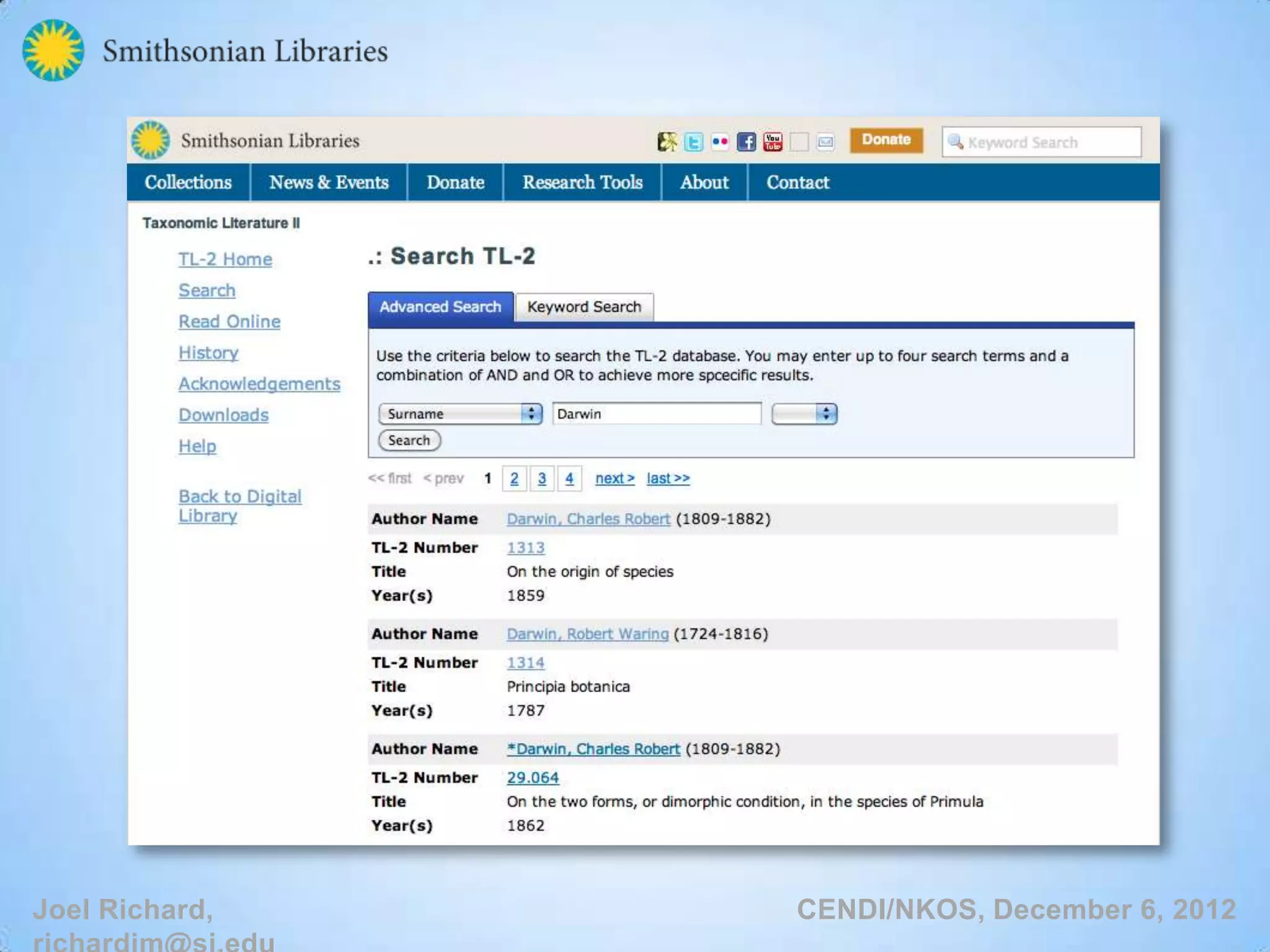Open the Facebook page icon
The height and width of the screenshot is (952, 1270).
pos(746,142)
